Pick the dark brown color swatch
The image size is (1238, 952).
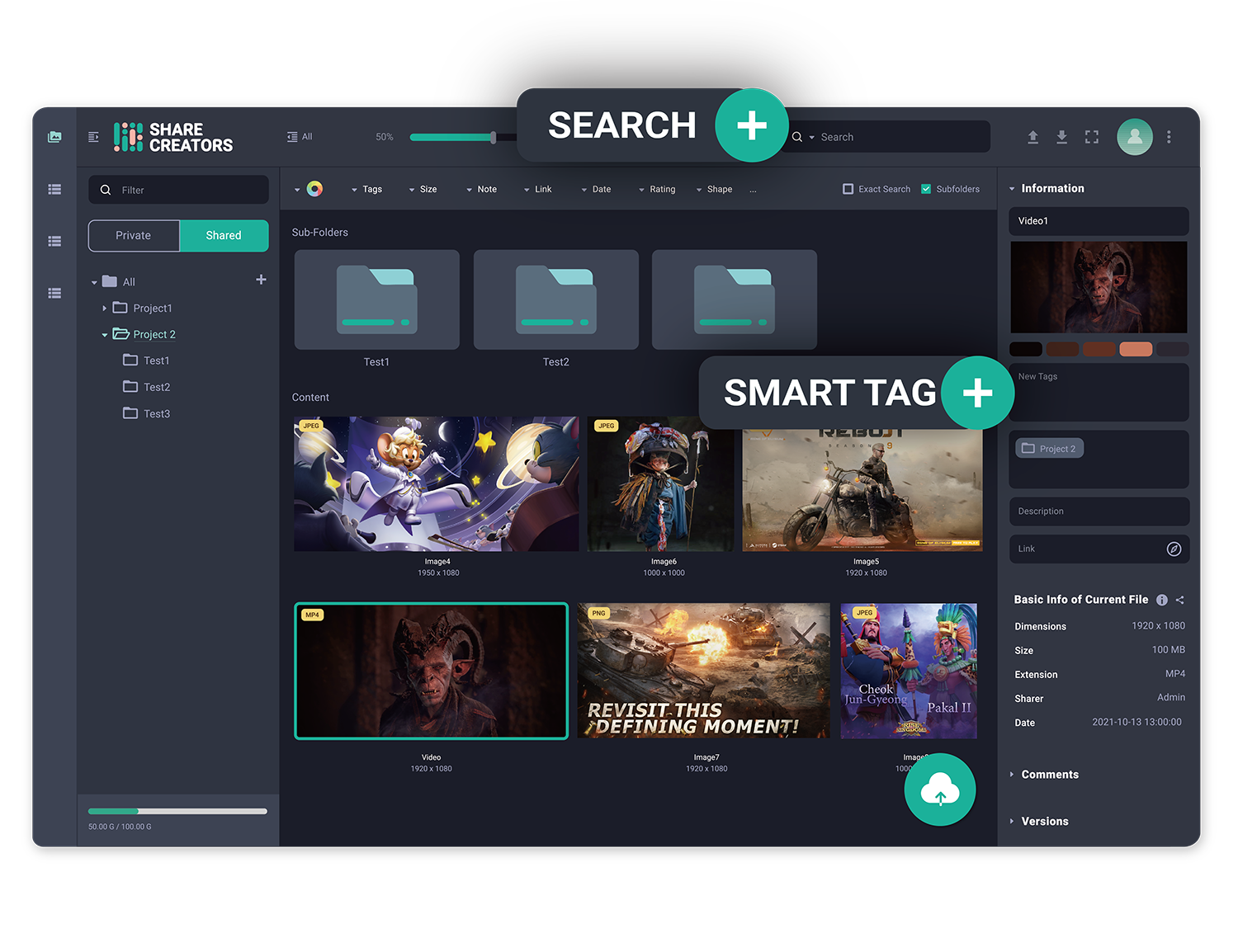pos(1062,349)
